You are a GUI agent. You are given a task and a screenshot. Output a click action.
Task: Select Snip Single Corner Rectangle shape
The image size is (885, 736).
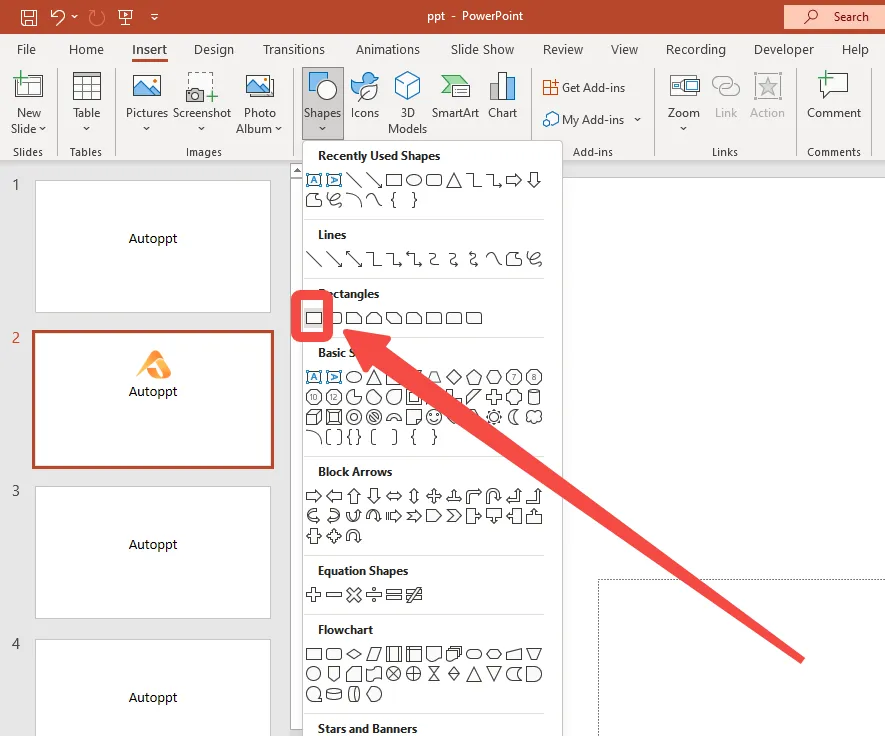[354, 318]
